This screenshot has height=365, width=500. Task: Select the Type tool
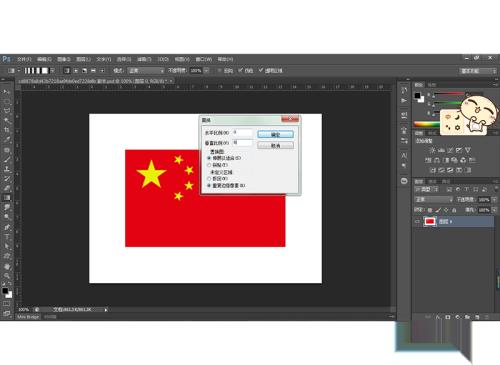(x=7, y=237)
